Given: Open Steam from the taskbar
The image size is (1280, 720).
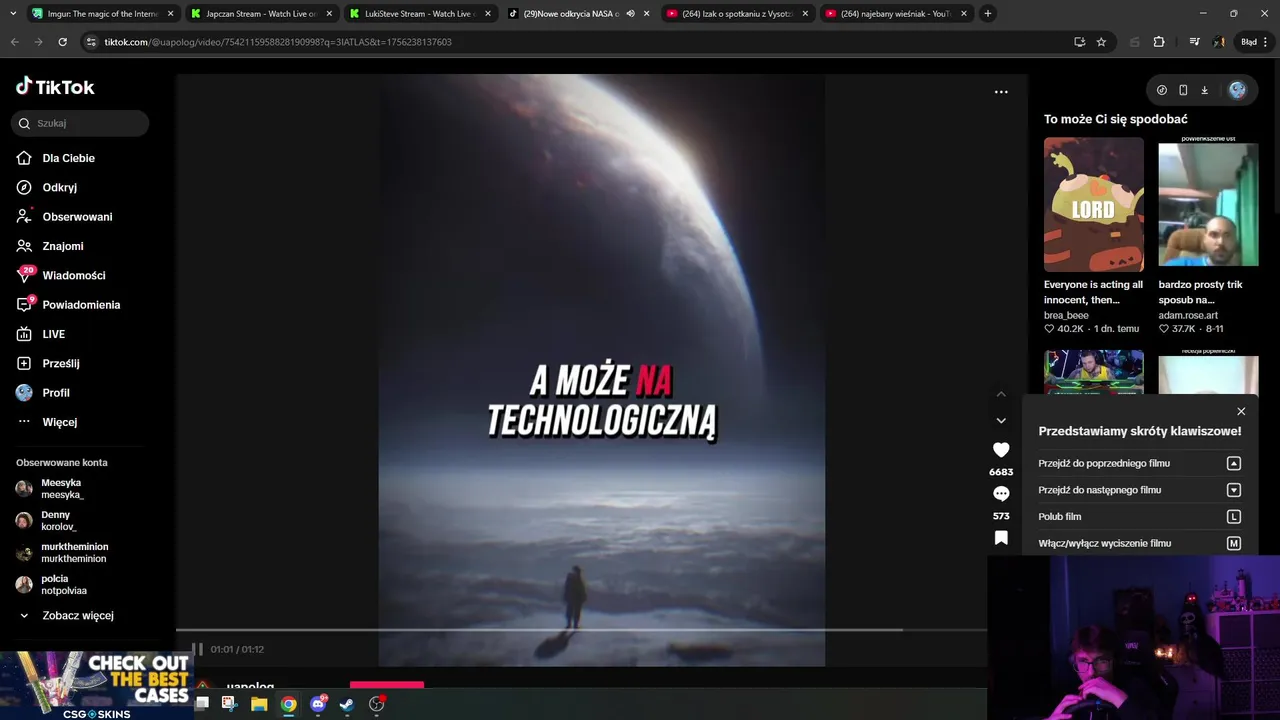Looking at the screenshot, I should 347,704.
